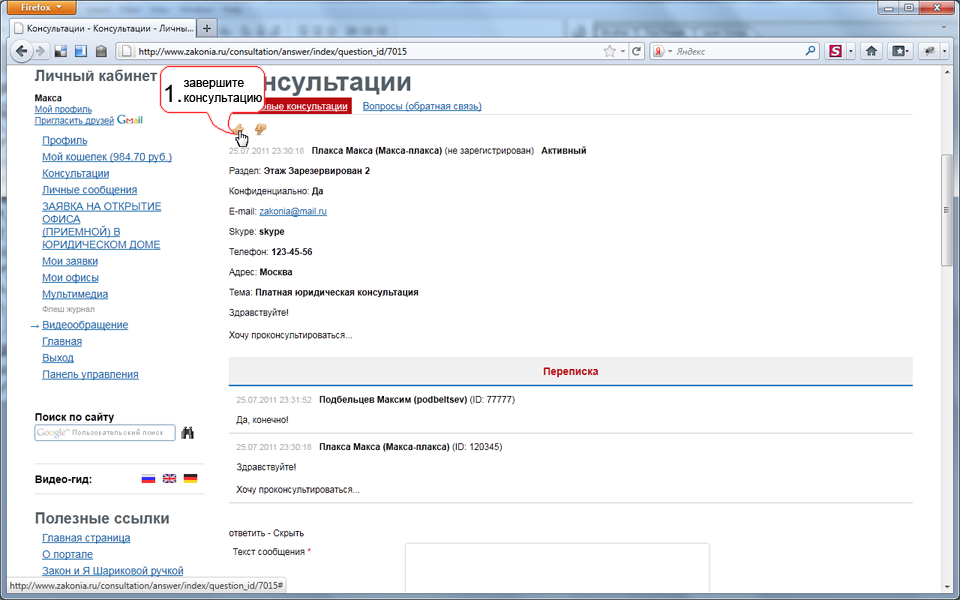The image size is (960, 600).
Task: Open a new browser tab
Action: 207,27
